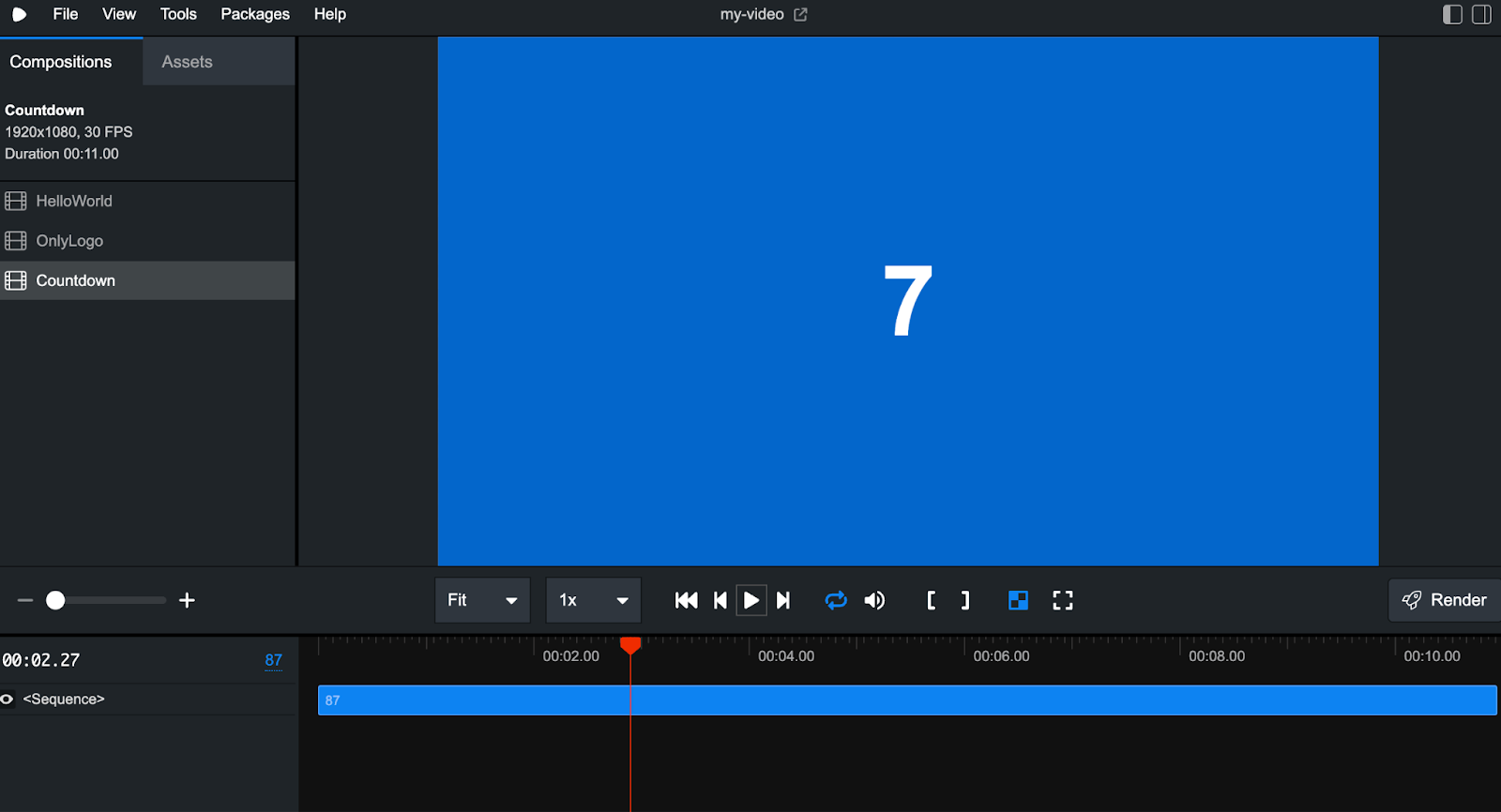Select the HelloWorld composition
Viewport: 1501px width, 812px height.
click(74, 201)
